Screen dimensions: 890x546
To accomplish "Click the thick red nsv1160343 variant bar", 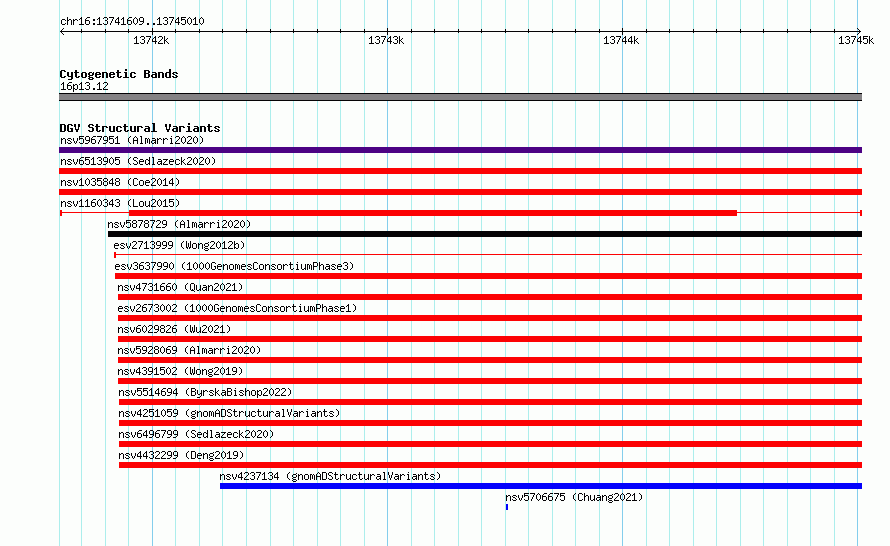I will [x=433, y=213].
